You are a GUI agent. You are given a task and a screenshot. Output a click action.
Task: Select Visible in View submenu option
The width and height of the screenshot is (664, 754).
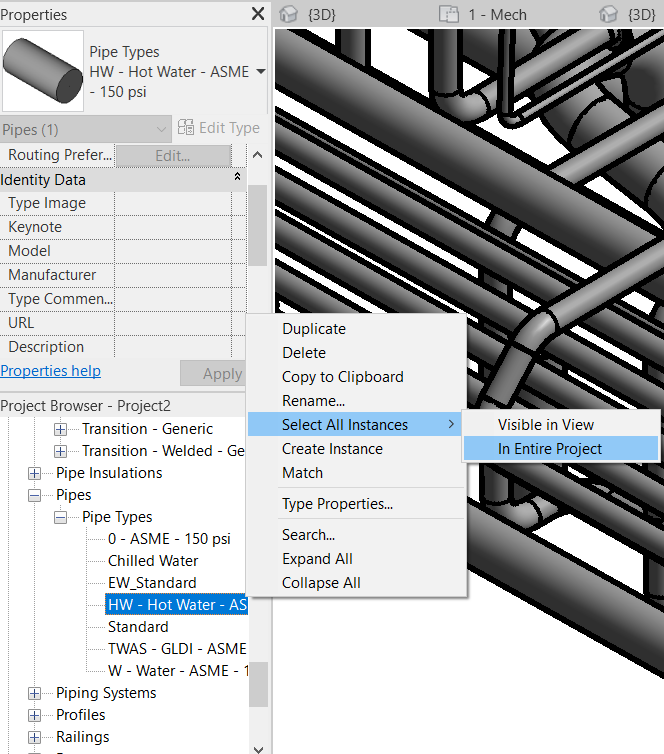545,425
